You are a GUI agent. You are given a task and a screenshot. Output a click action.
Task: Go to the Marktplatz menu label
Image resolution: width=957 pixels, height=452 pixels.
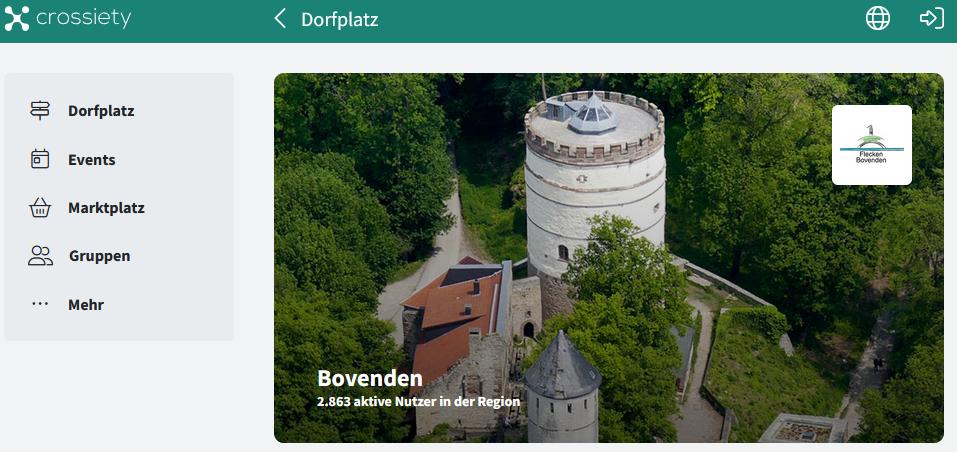(106, 208)
